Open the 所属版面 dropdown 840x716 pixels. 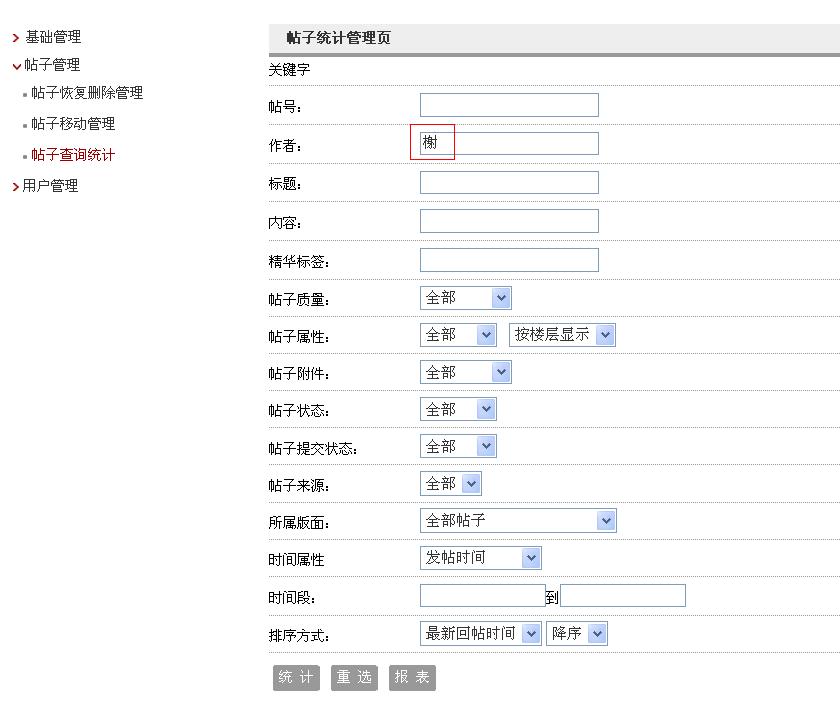click(x=517, y=521)
